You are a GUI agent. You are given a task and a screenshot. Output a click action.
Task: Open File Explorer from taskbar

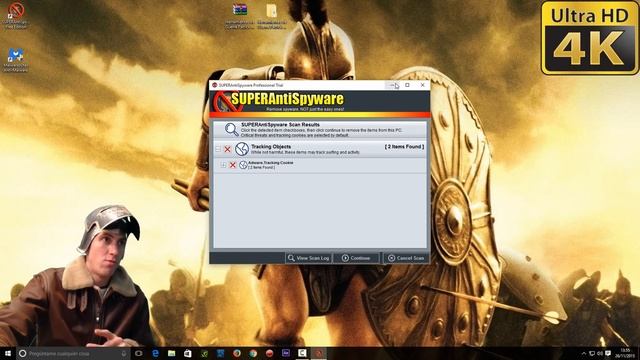[x=171, y=353]
